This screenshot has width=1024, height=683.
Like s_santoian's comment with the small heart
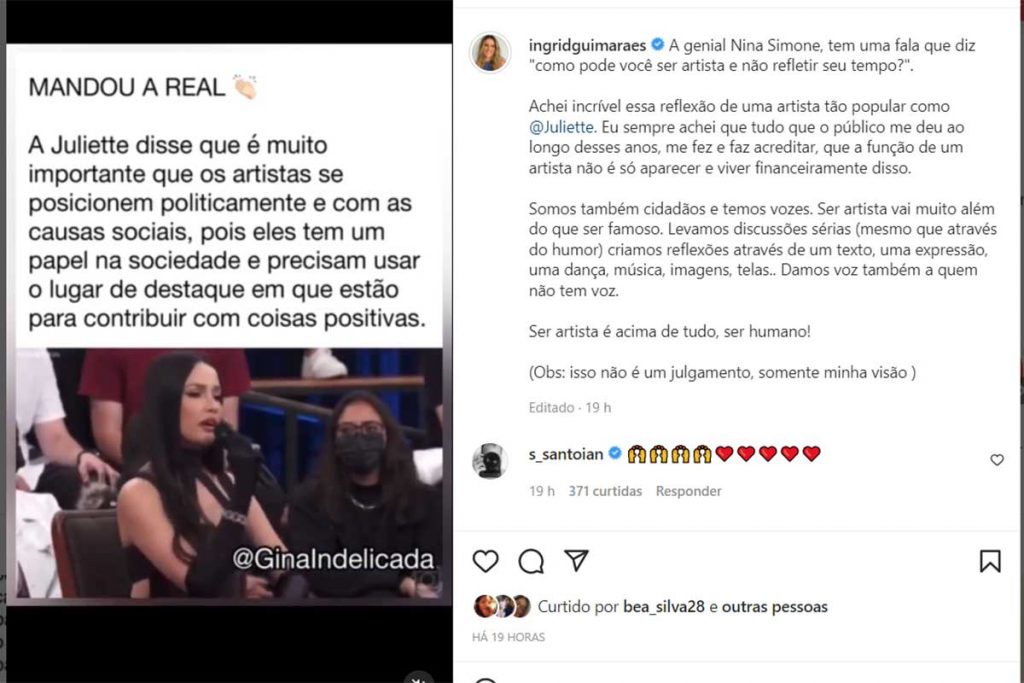[x=997, y=460]
